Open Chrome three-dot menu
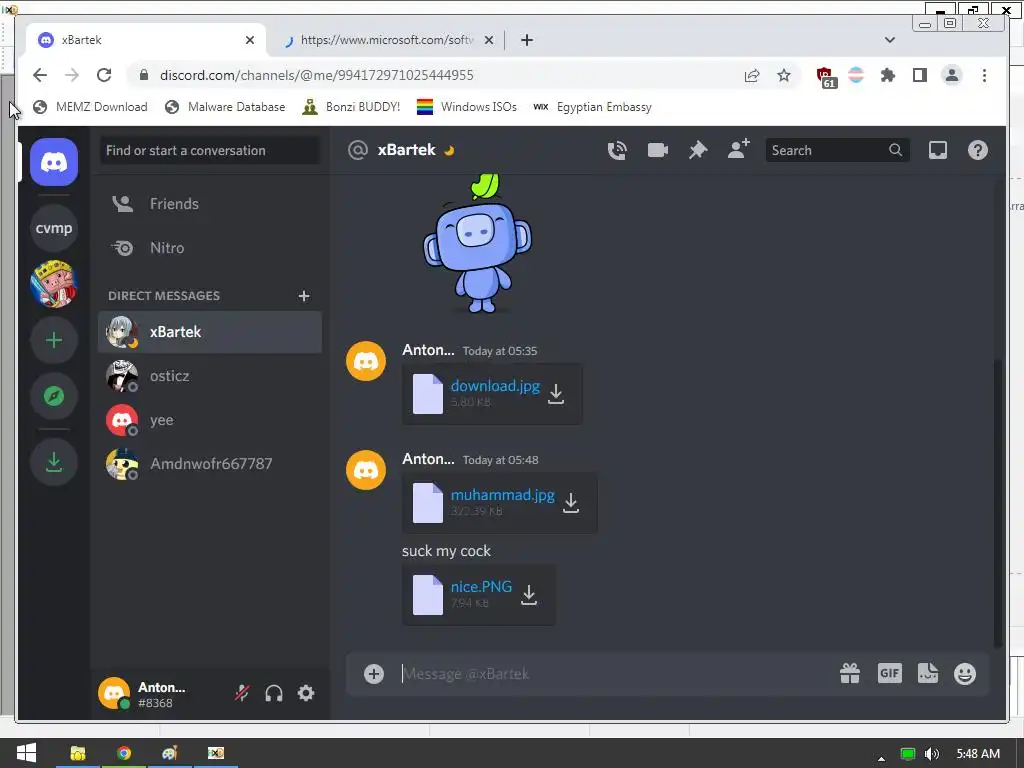 tap(984, 75)
